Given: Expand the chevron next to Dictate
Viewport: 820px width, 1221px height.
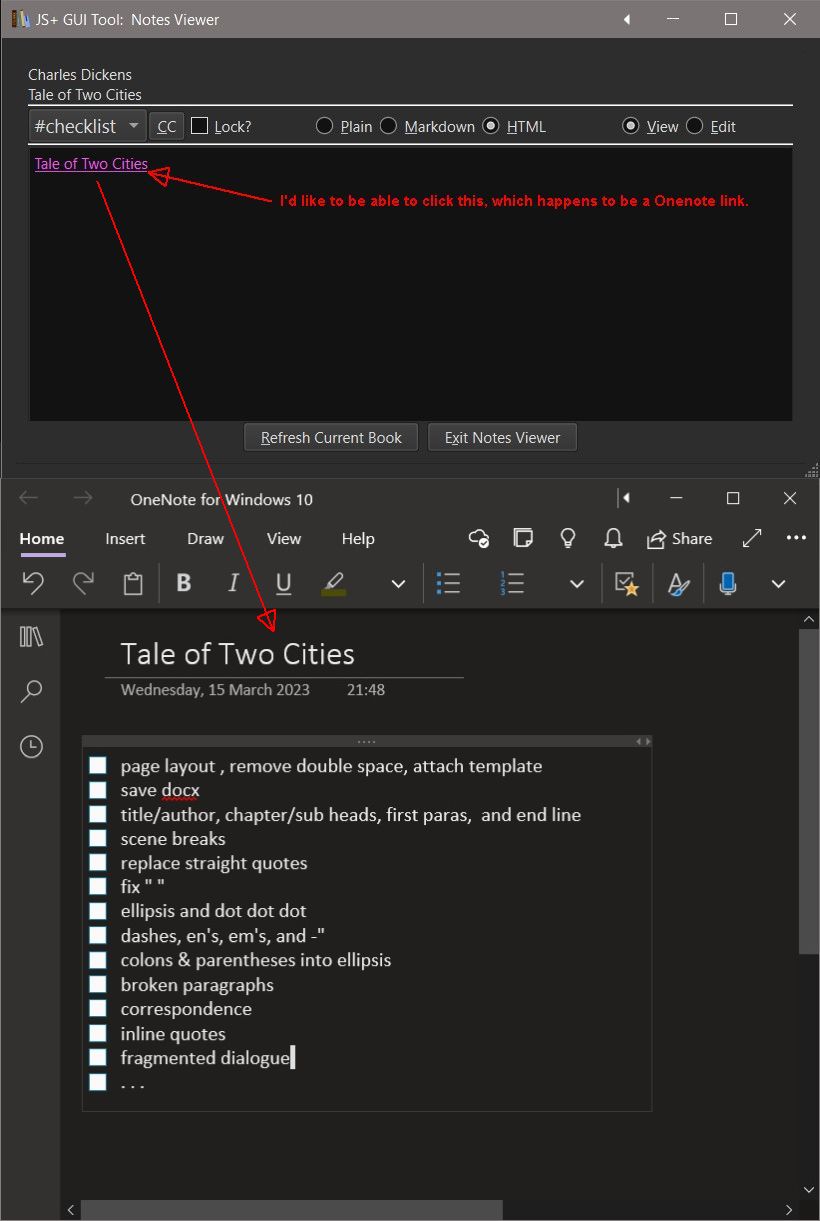Looking at the screenshot, I should pyautogui.click(x=779, y=584).
